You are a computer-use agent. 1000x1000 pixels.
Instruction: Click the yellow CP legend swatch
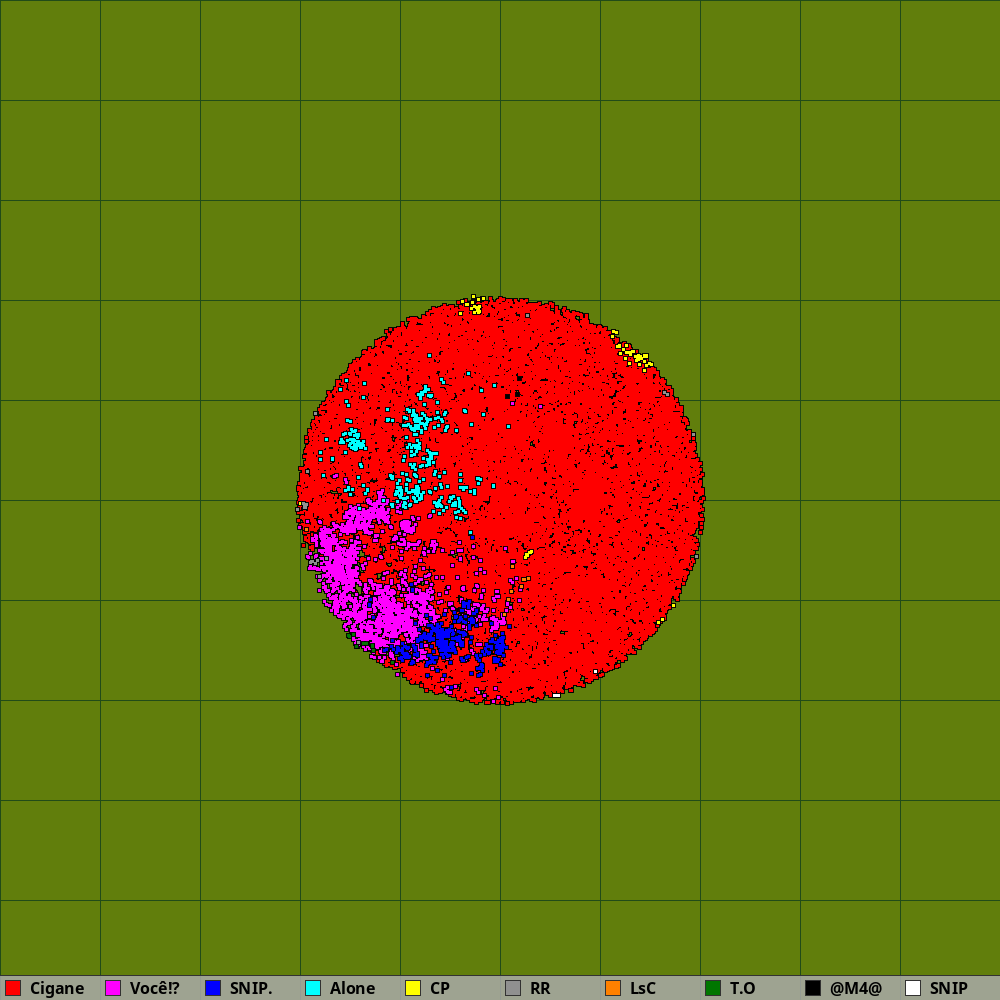(x=413, y=988)
